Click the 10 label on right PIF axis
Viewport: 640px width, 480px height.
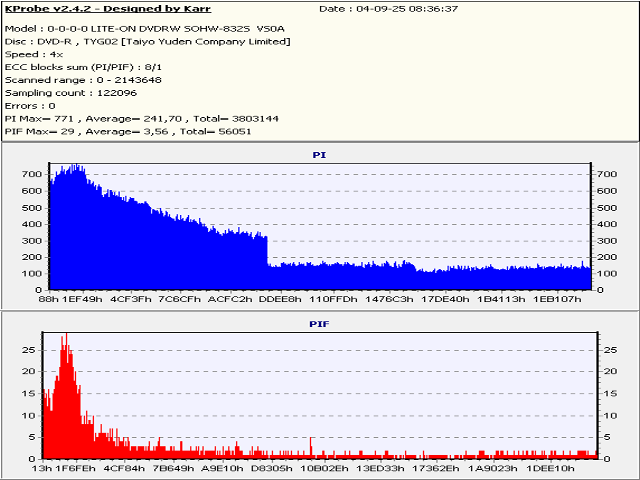[610, 416]
